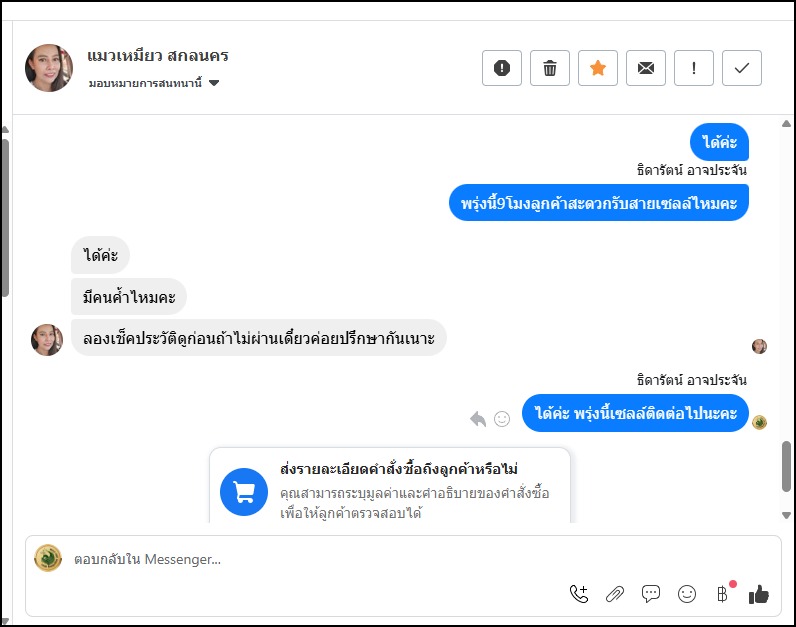The width and height of the screenshot is (796, 627).
Task: Click the baht payment request icon
Action: (x=722, y=594)
